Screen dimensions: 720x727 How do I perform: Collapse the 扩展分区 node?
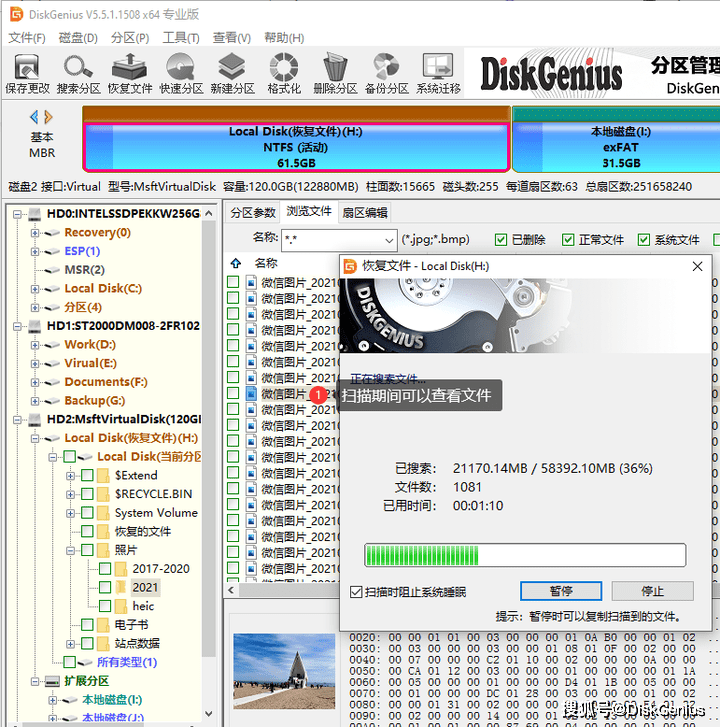35,681
